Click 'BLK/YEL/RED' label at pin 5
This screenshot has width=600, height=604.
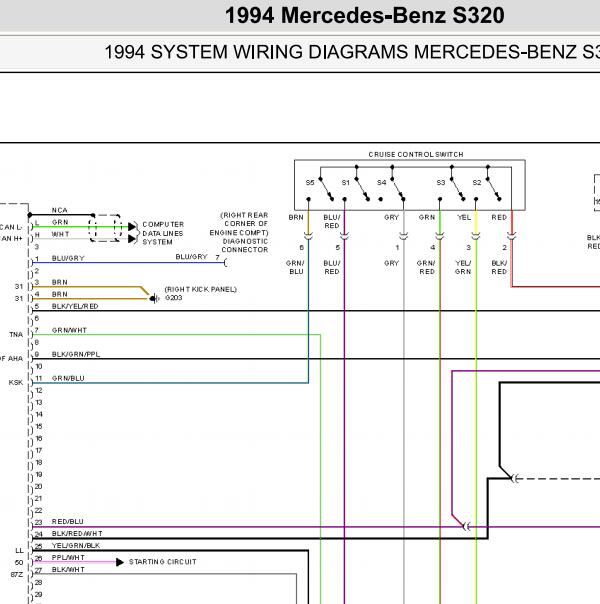tap(75, 306)
